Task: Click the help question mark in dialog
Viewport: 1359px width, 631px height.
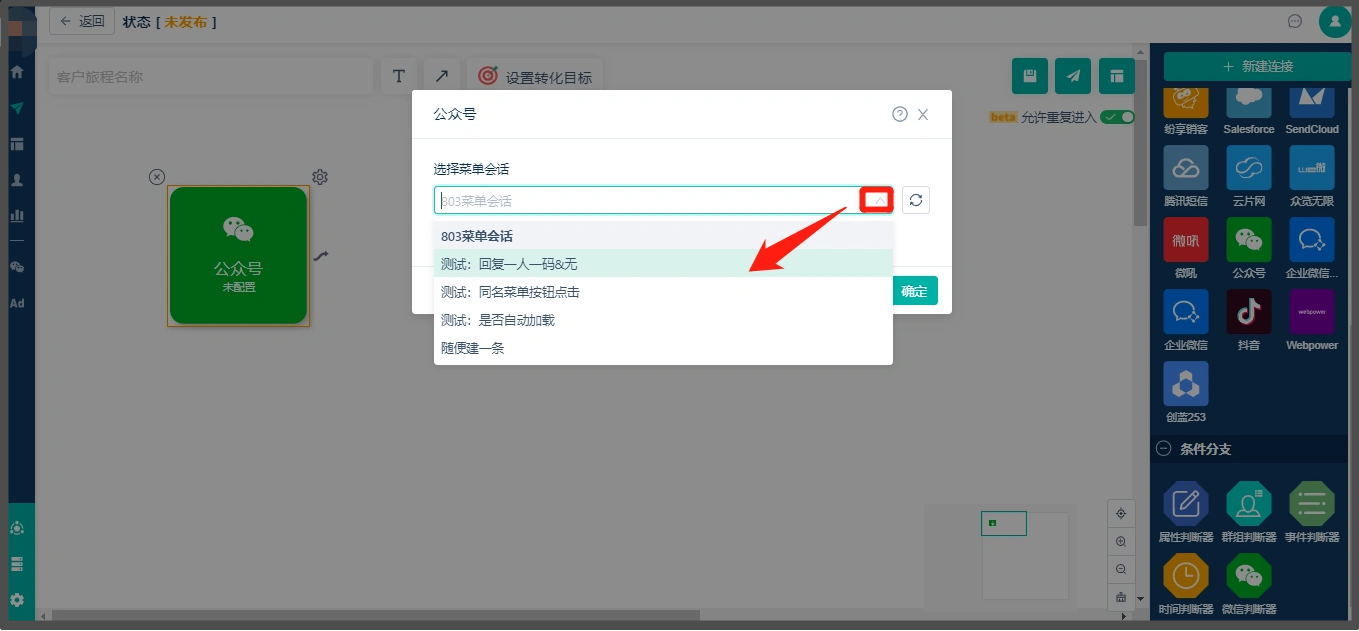Action: tap(900, 114)
